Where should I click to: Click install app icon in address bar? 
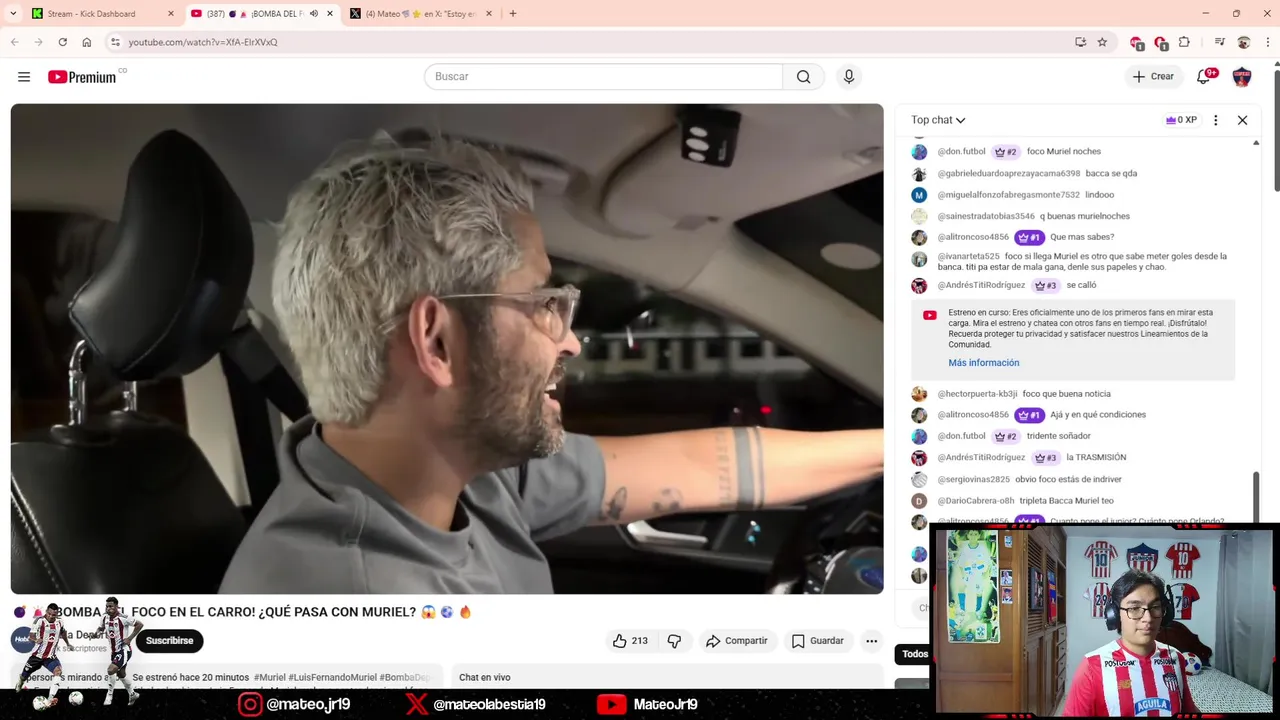click(x=1080, y=42)
